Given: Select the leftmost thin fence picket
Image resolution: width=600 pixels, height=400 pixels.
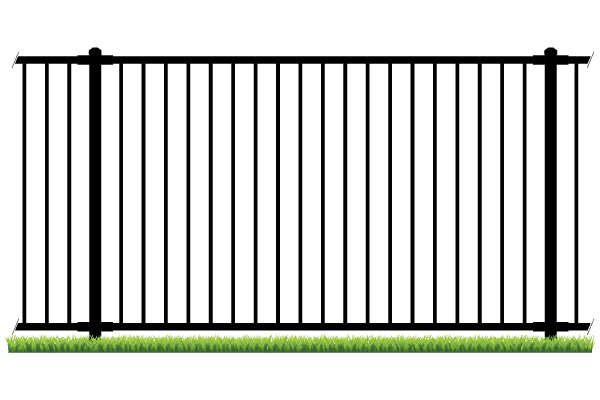Looking at the screenshot, I should (25, 190).
